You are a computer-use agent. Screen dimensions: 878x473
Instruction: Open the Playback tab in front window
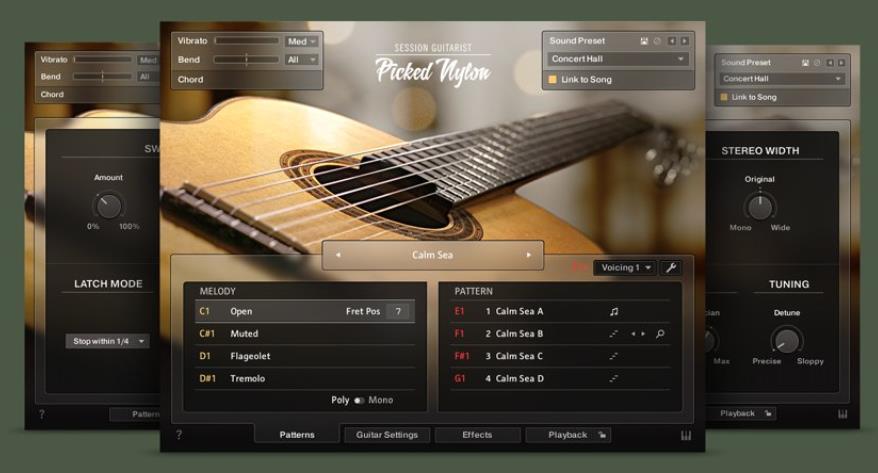tap(568, 435)
